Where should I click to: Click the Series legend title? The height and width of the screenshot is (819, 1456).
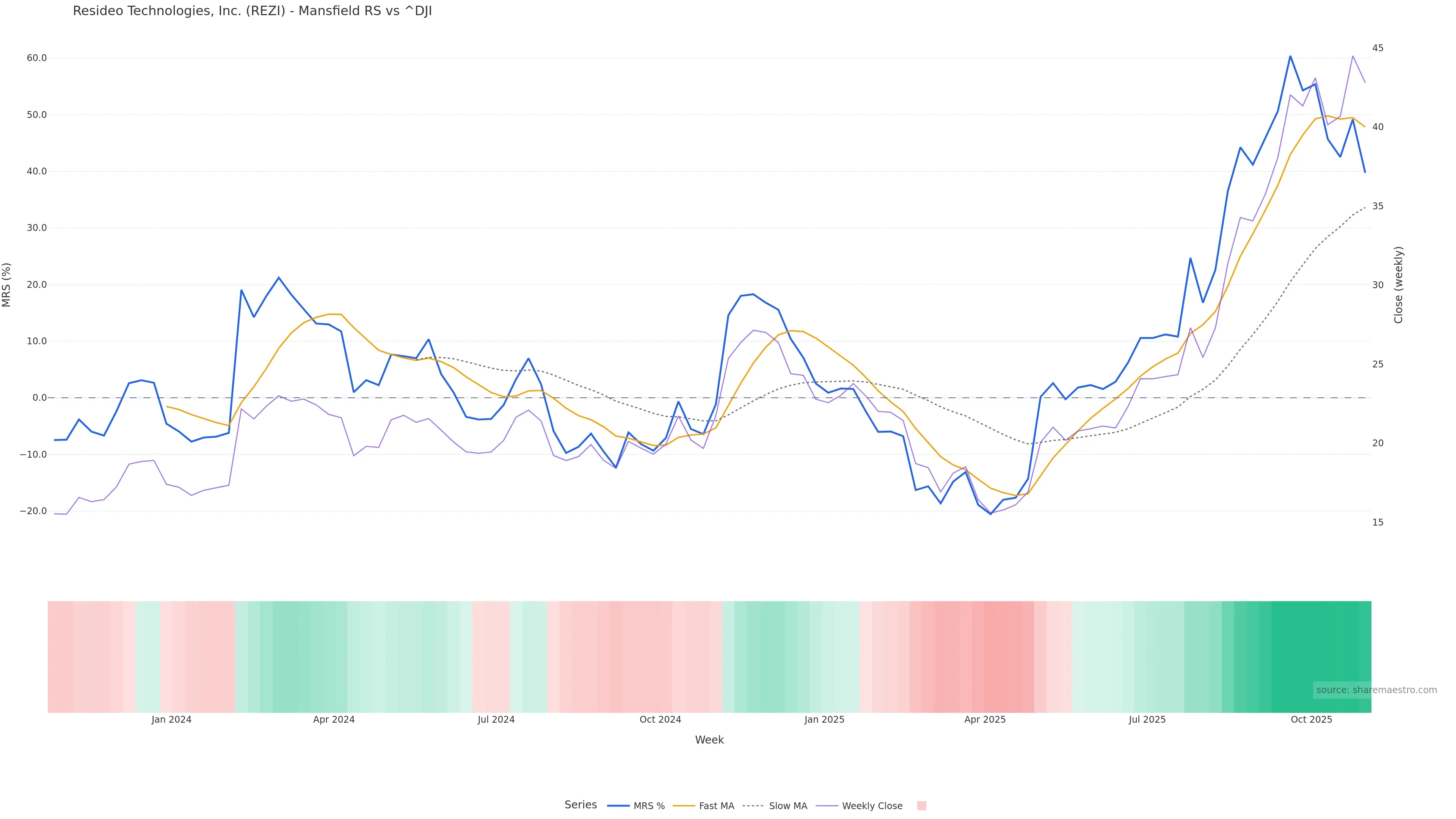[x=581, y=805]
